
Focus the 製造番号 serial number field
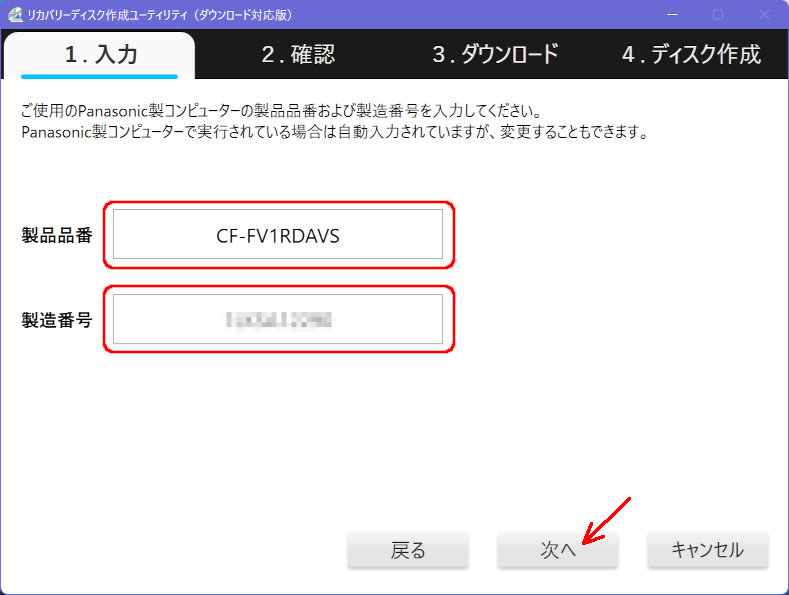pos(278,319)
